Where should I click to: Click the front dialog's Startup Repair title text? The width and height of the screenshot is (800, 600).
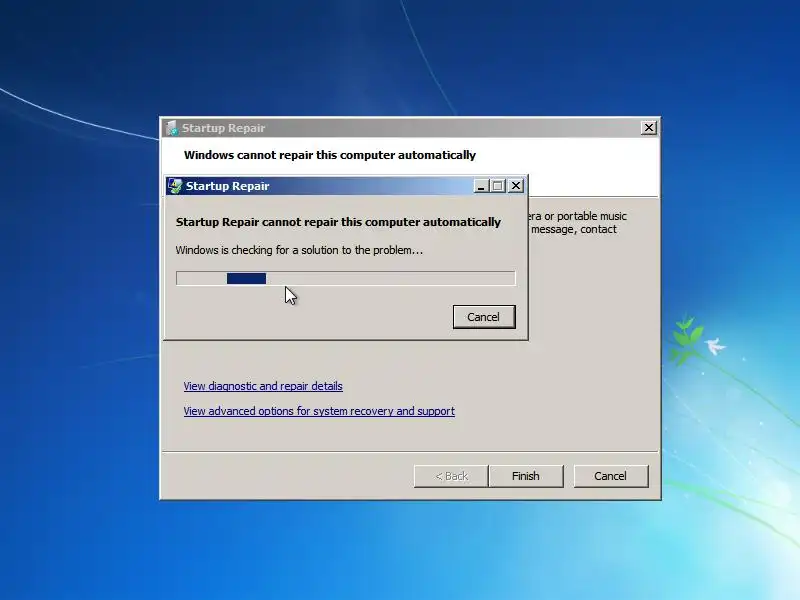click(228, 186)
